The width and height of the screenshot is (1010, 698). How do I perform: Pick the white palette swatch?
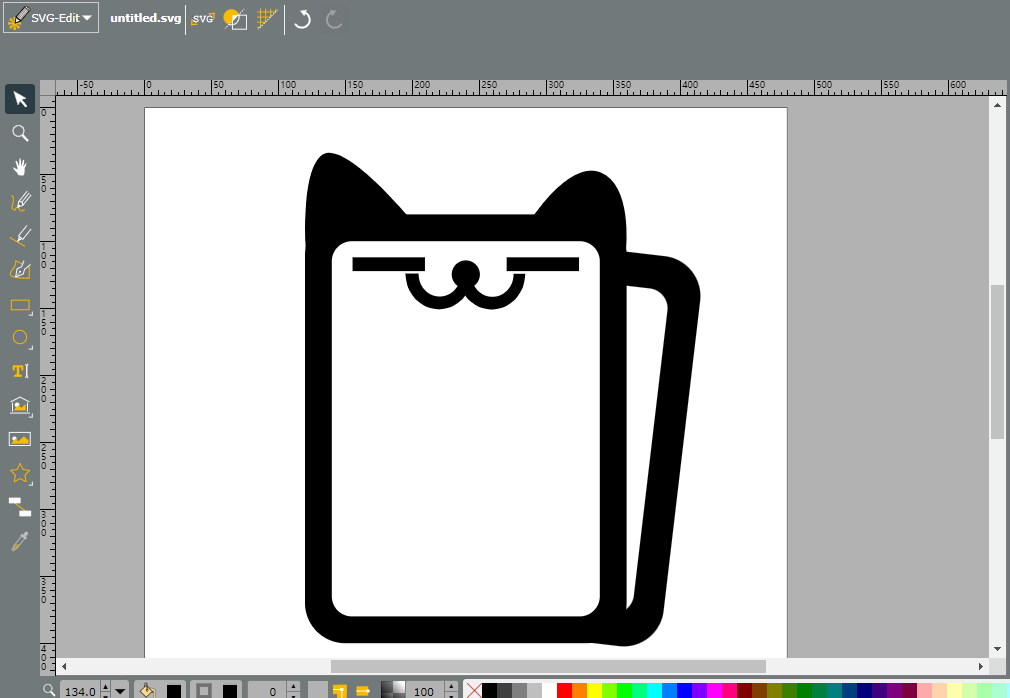tap(549, 691)
